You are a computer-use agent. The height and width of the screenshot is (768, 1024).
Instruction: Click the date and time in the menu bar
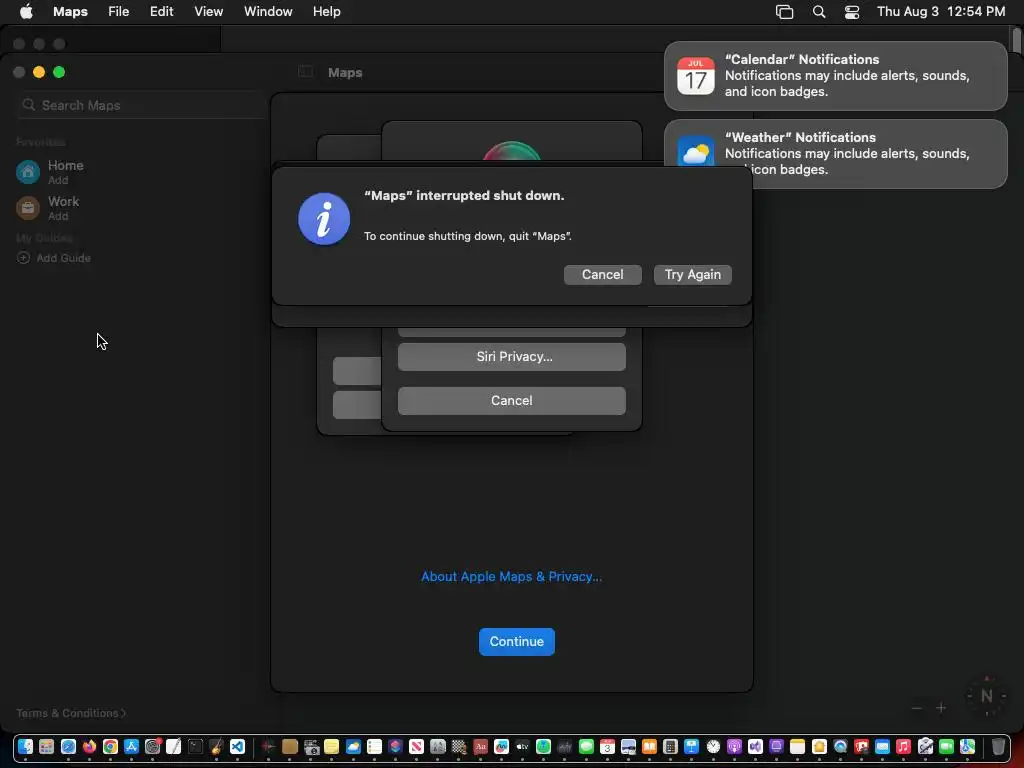940,11
